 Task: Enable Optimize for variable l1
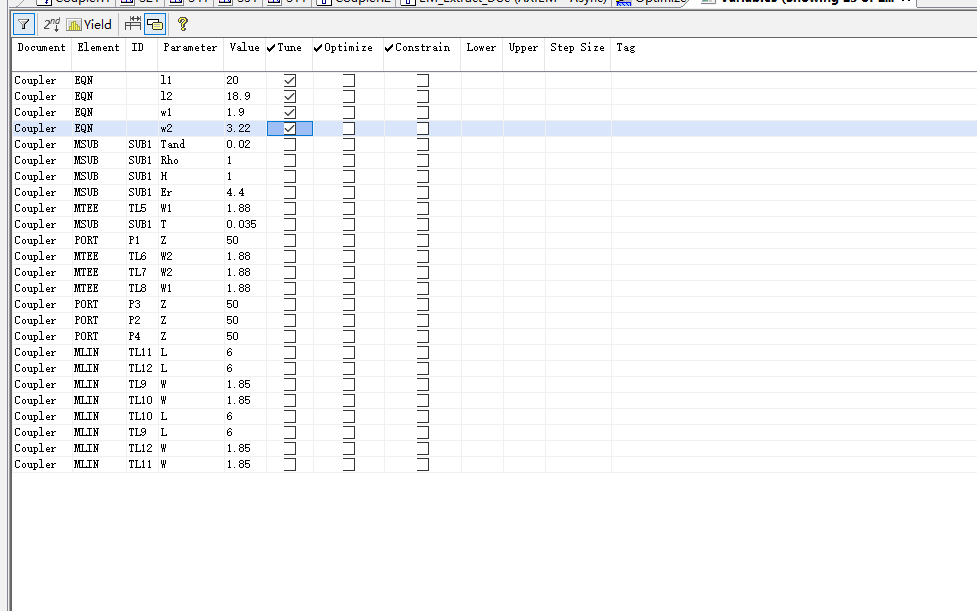tap(349, 80)
